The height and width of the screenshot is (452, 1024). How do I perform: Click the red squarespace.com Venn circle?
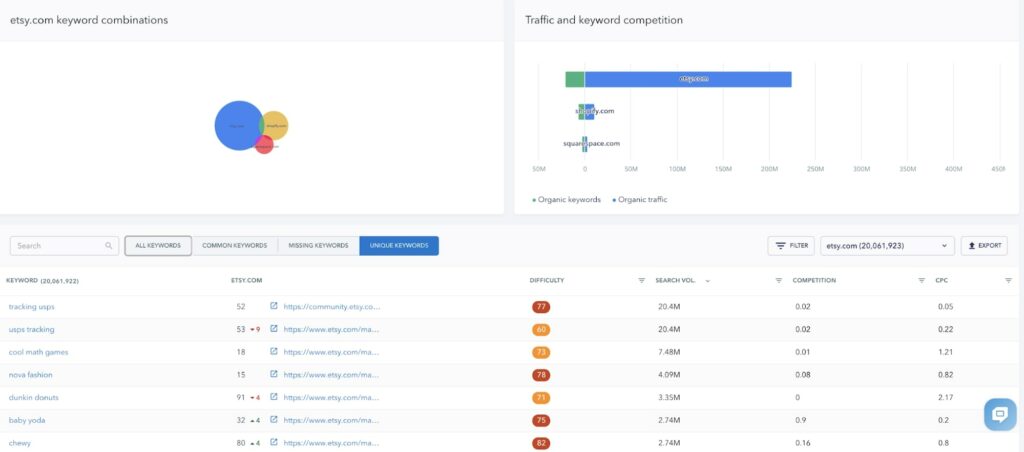click(x=265, y=146)
